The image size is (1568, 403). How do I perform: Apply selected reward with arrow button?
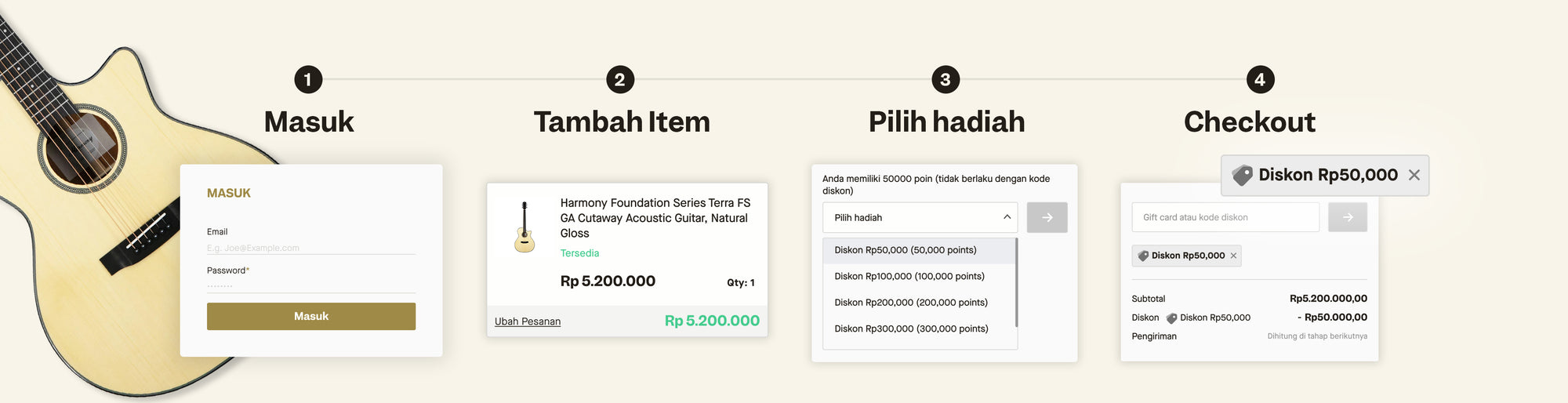tap(1047, 217)
